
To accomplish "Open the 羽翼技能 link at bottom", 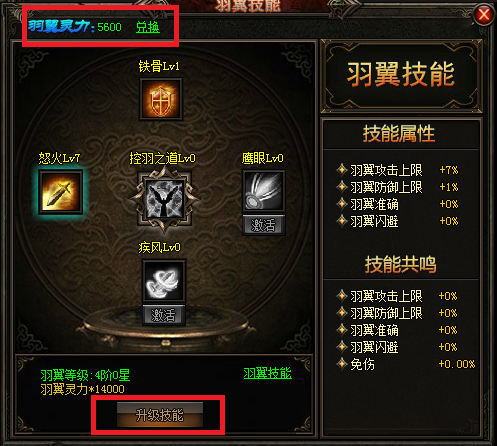I will point(268,373).
